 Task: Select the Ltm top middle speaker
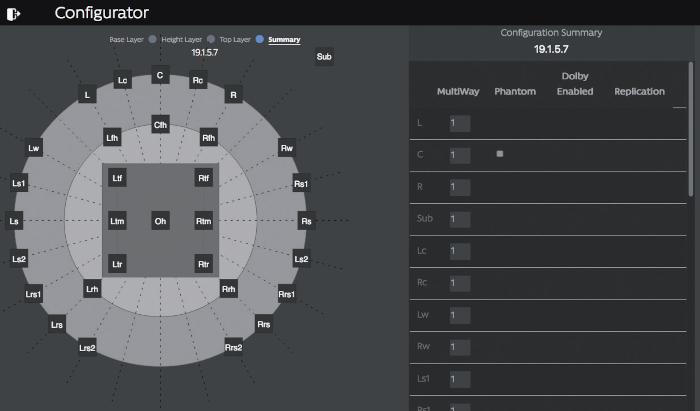click(x=118, y=220)
